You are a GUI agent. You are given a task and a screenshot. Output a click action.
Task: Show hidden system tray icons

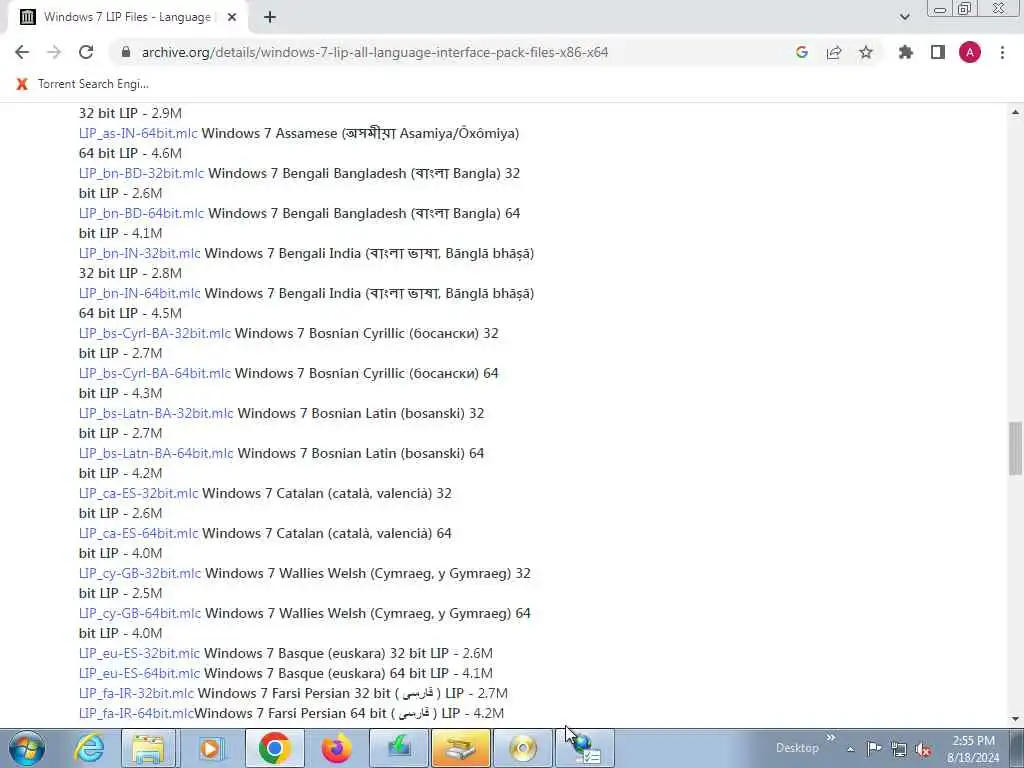click(x=850, y=749)
